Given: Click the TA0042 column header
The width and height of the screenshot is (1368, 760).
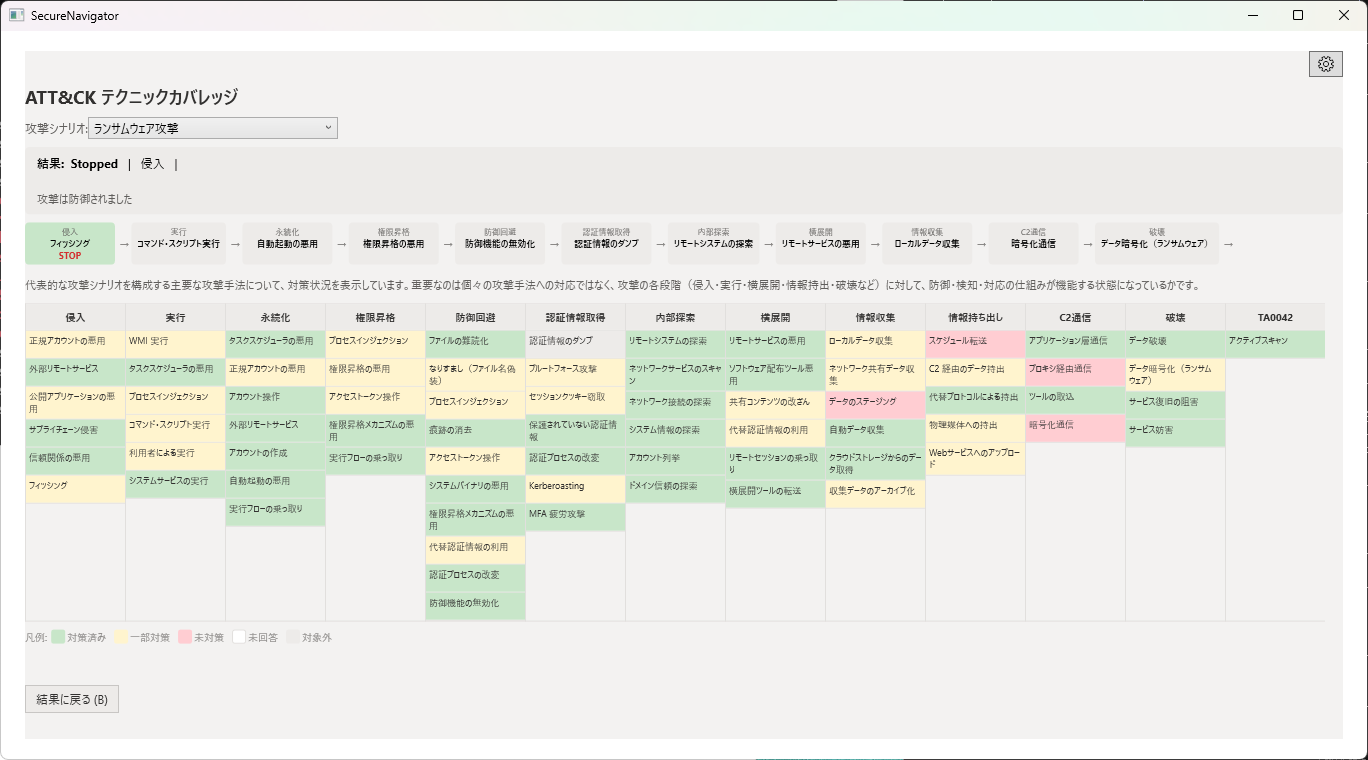Looking at the screenshot, I should (1274, 318).
